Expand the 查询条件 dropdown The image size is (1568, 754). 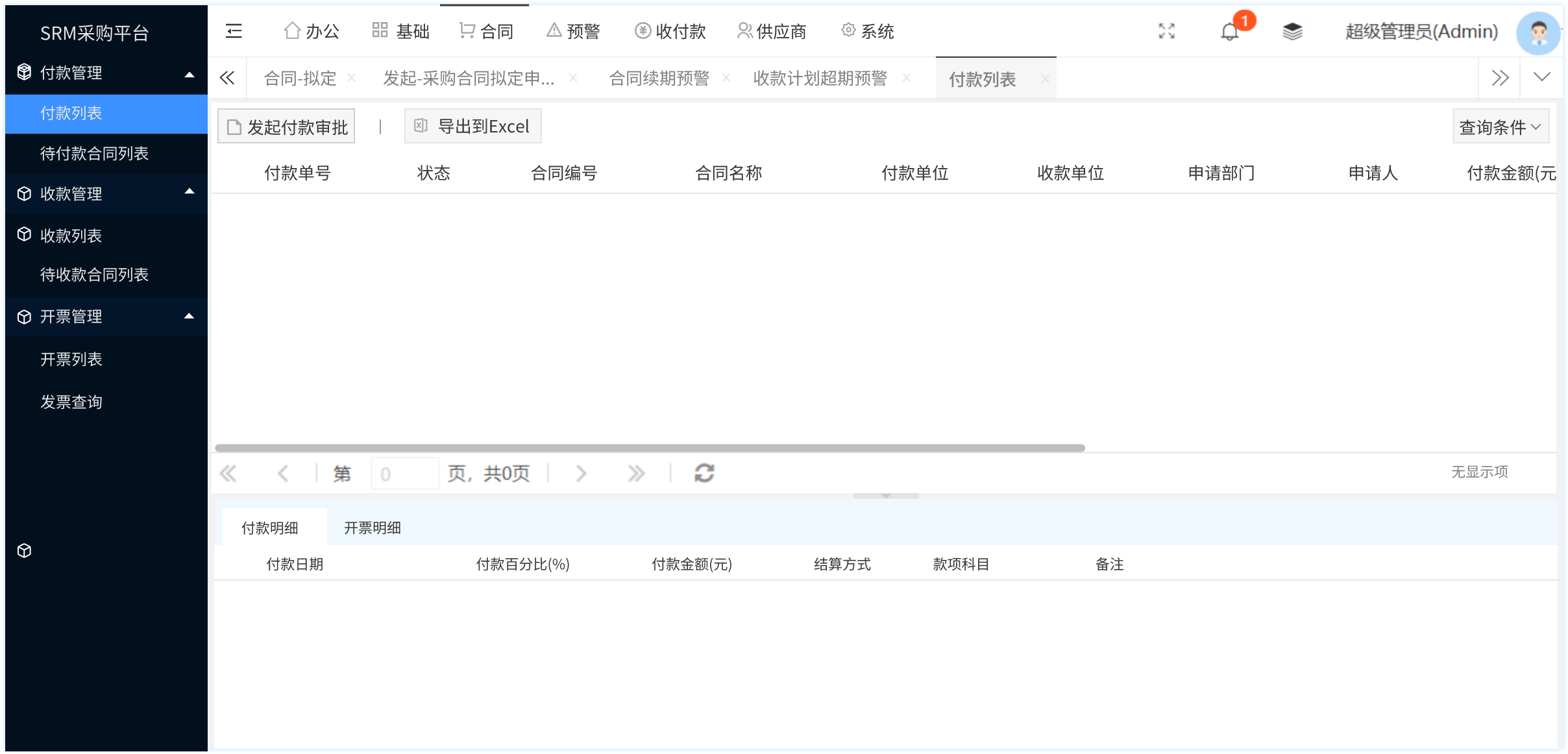click(1500, 127)
